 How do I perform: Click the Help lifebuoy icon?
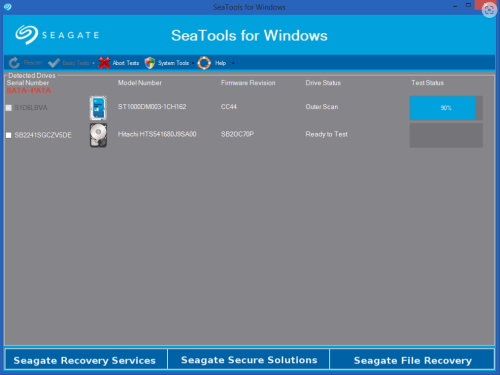point(204,63)
